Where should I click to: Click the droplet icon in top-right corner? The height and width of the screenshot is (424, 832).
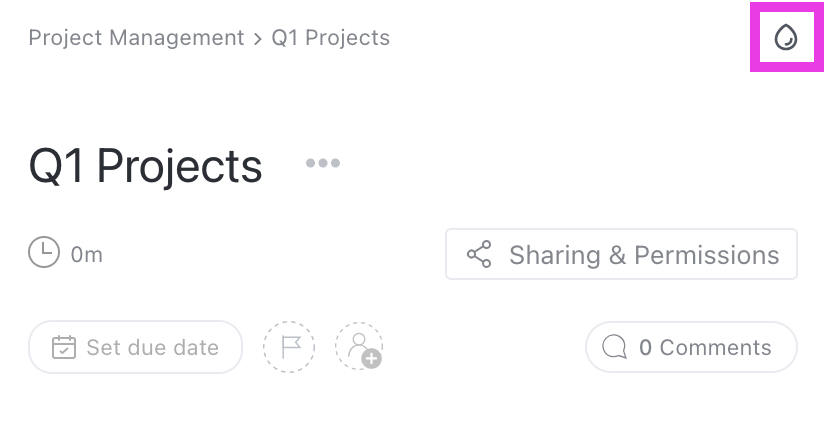[786, 39]
